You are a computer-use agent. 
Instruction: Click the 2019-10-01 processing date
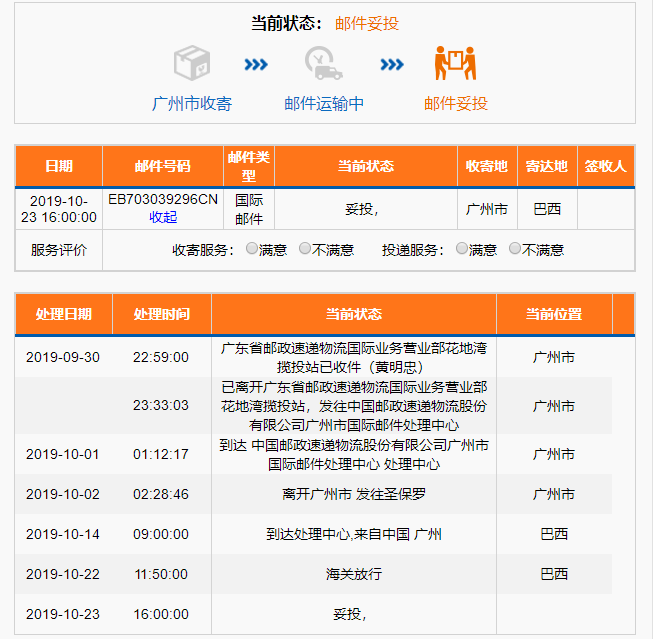pos(63,454)
